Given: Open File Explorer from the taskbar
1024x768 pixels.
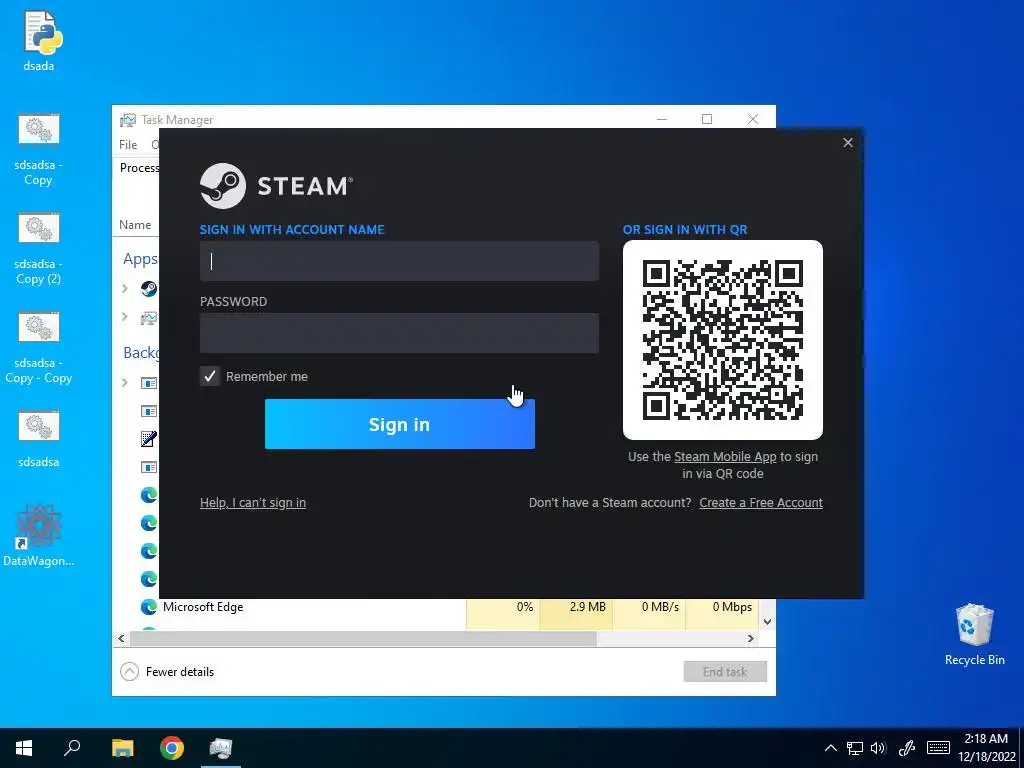Looking at the screenshot, I should coord(122,748).
